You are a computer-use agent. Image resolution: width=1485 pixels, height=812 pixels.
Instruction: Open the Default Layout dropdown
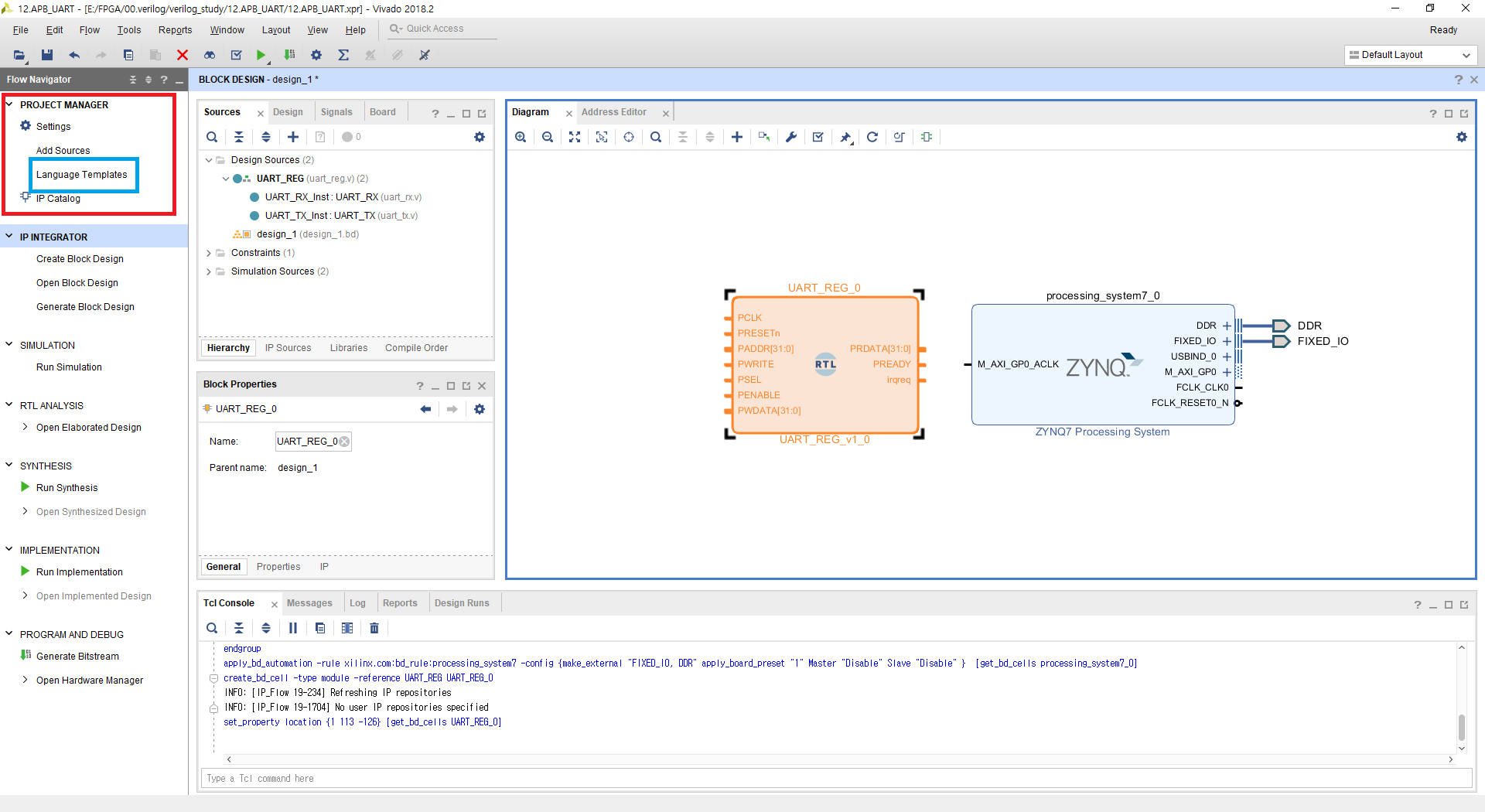pyautogui.click(x=1411, y=55)
